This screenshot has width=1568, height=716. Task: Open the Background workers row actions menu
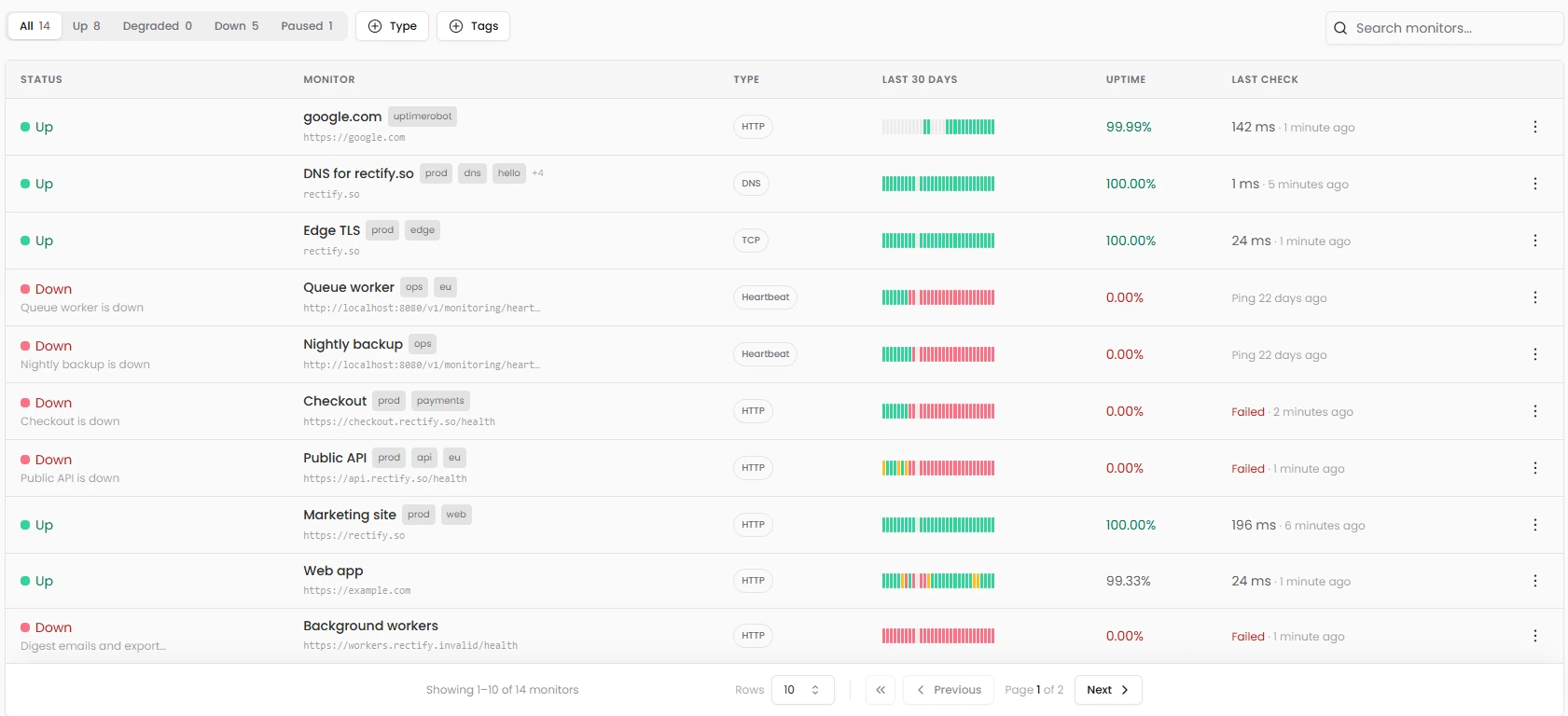click(x=1534, y=636)
